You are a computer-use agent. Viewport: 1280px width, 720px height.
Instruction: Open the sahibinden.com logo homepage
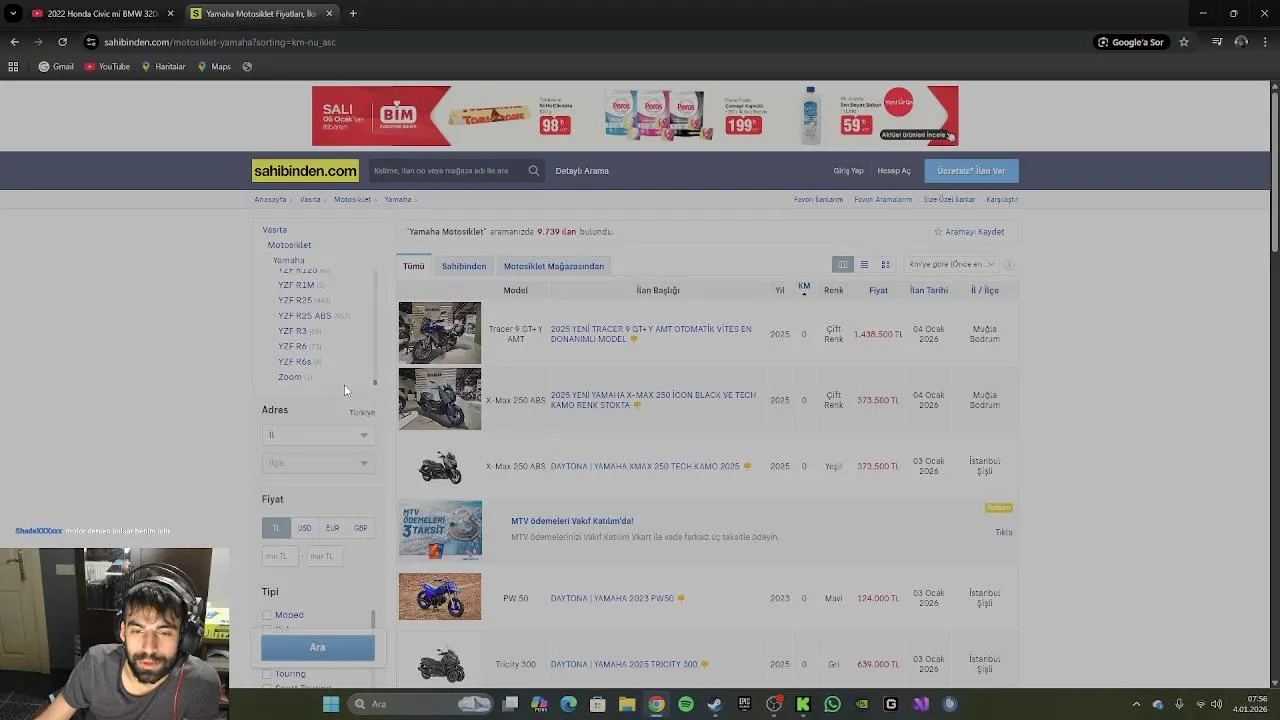[305, 171]
